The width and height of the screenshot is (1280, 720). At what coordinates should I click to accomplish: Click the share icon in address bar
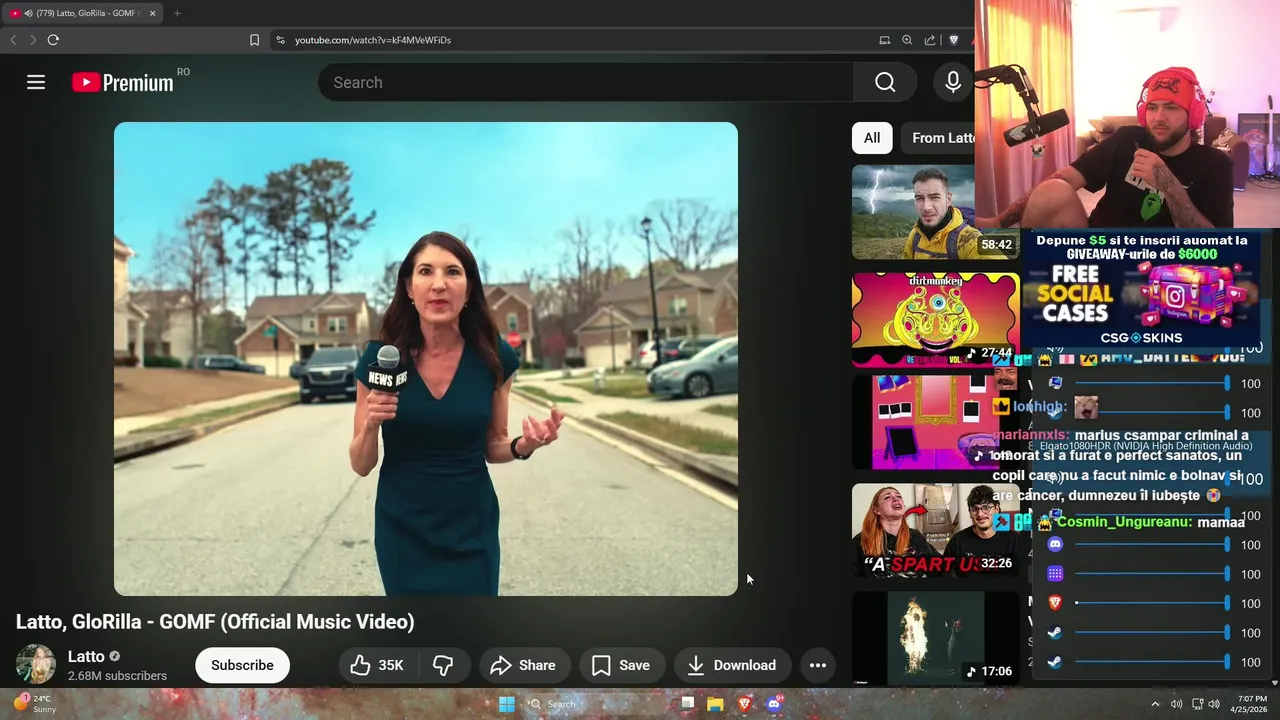pyautogui.click(x=930, y=40)
